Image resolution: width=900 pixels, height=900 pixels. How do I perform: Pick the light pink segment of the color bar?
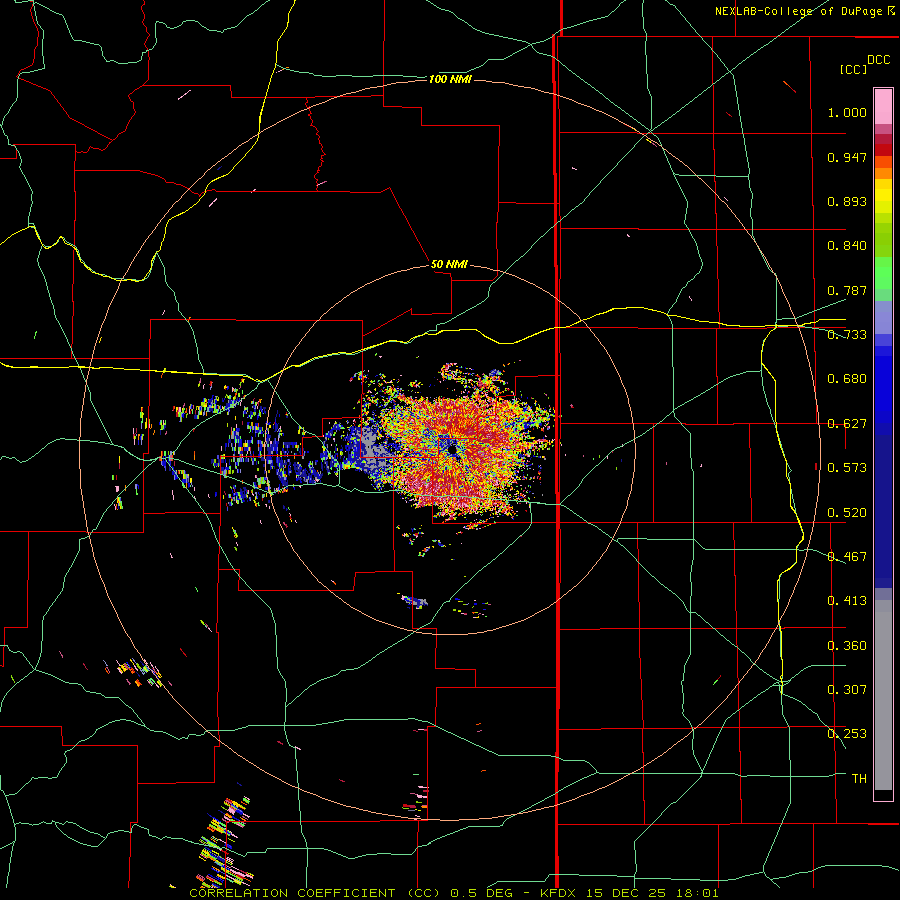pos(883,107)
